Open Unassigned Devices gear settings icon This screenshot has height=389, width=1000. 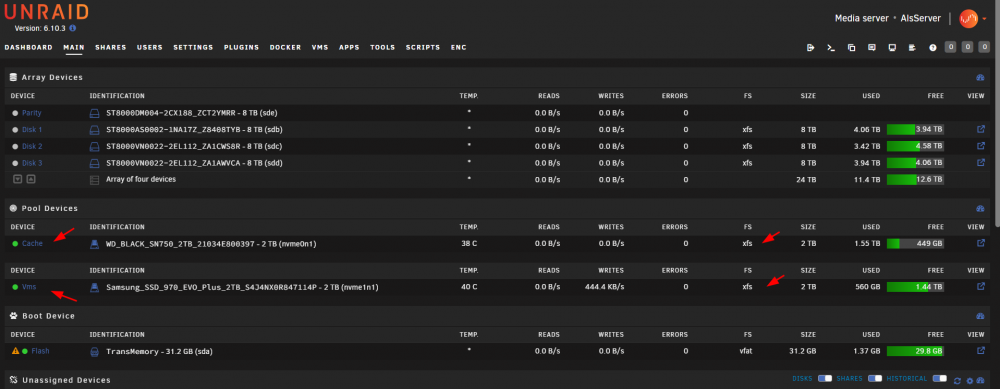tap(969, 381)
